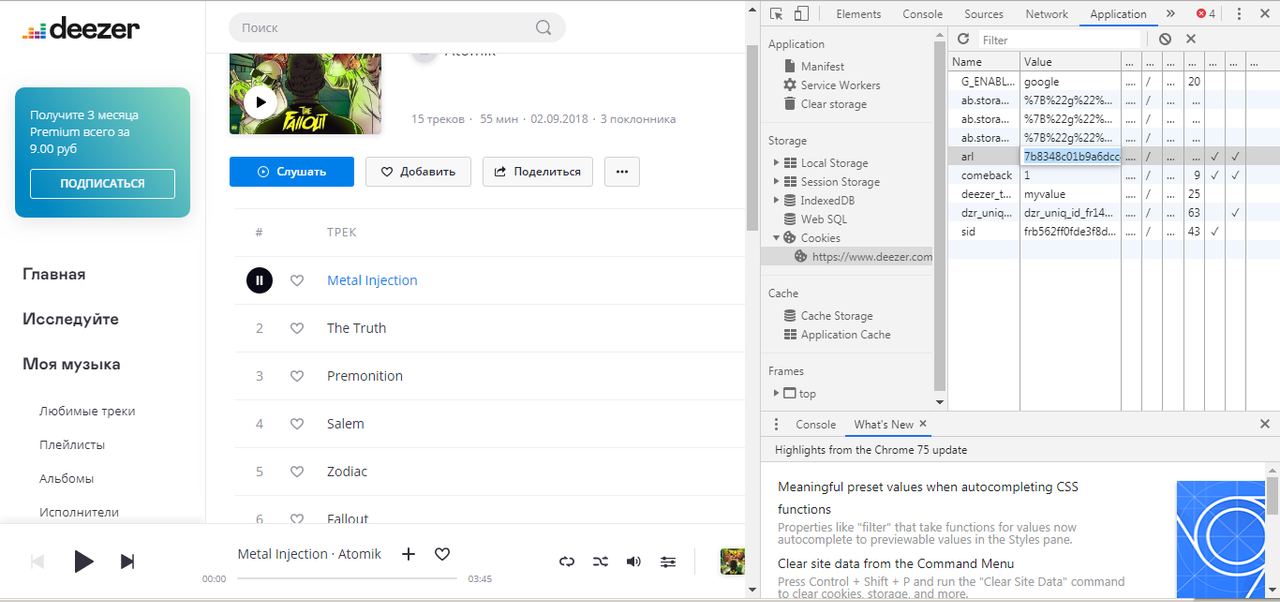Add current track to playlist plus icon
The width and height of the screenshot is (1280, 602).
tap(408, 554)
